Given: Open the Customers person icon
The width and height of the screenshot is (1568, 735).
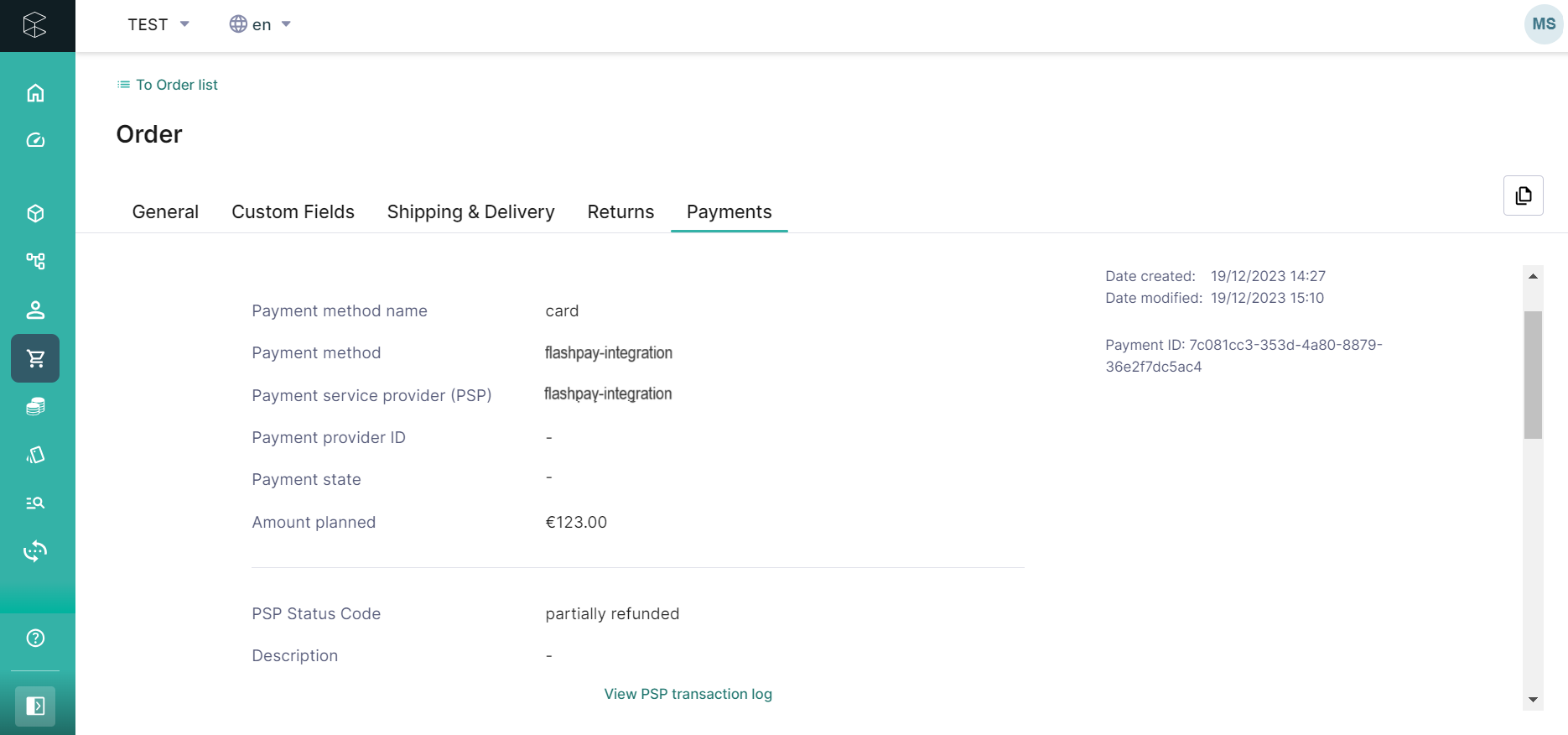Looking at the screenshot, I should [35, 310].
